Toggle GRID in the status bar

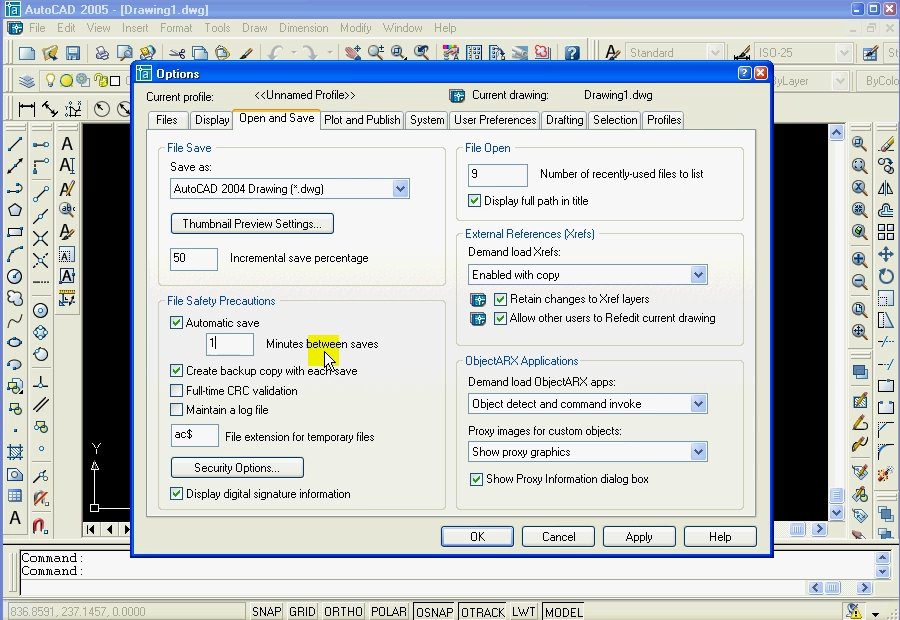pyautogui.click(x=302, y=612)
